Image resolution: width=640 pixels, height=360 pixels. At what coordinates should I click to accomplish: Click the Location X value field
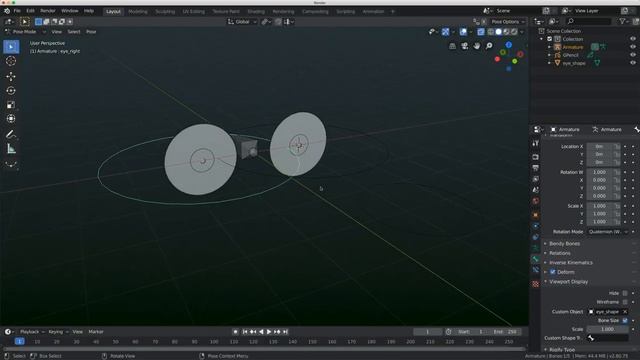[603, 146]
